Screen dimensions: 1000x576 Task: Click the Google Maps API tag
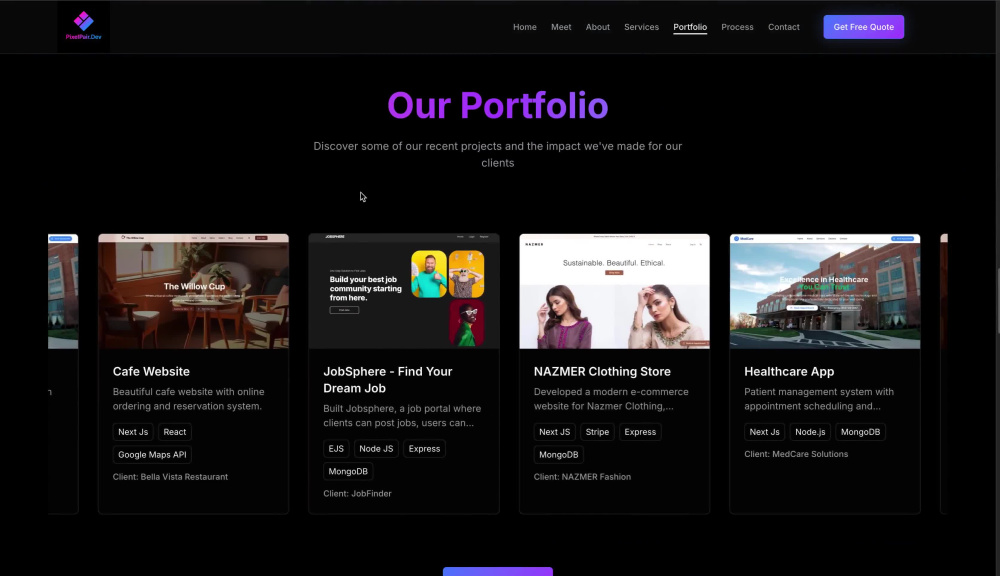(x=152, y=455)
